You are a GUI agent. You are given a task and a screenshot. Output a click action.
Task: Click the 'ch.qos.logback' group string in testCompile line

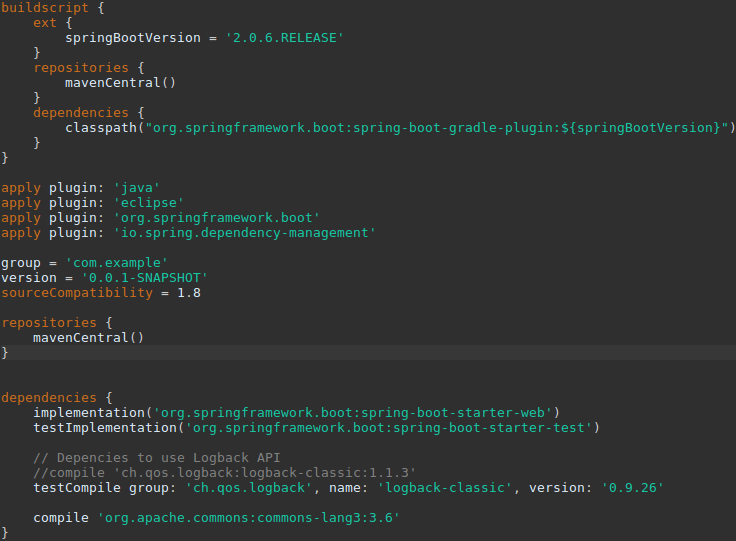coord(249,488)
